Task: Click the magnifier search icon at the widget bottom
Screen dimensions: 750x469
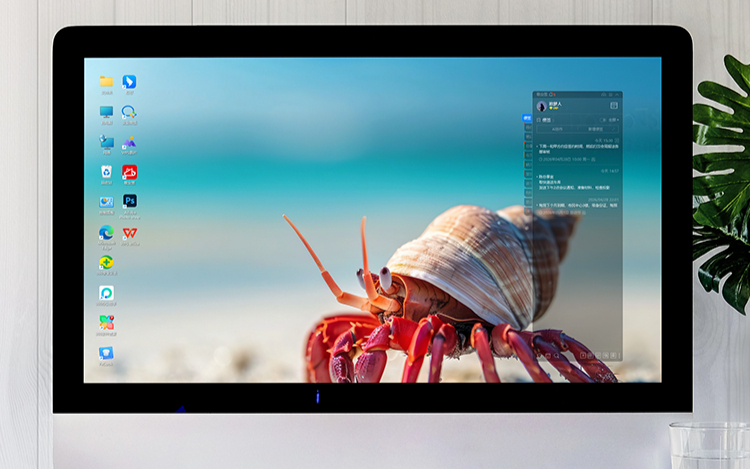Action: (x=556, y=356)
